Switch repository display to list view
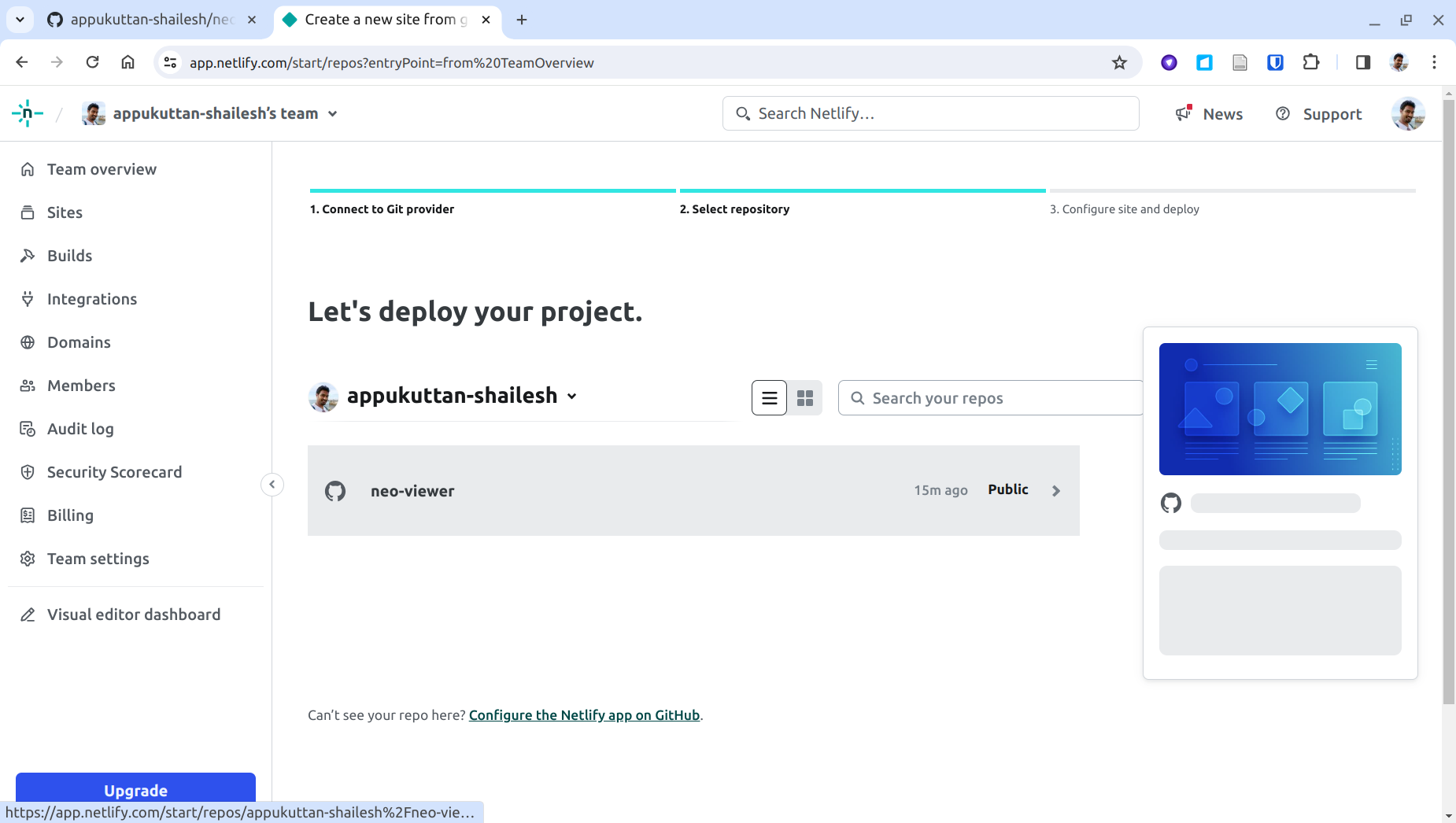This screenshot has width=1456, height=823. coord(769,397)
